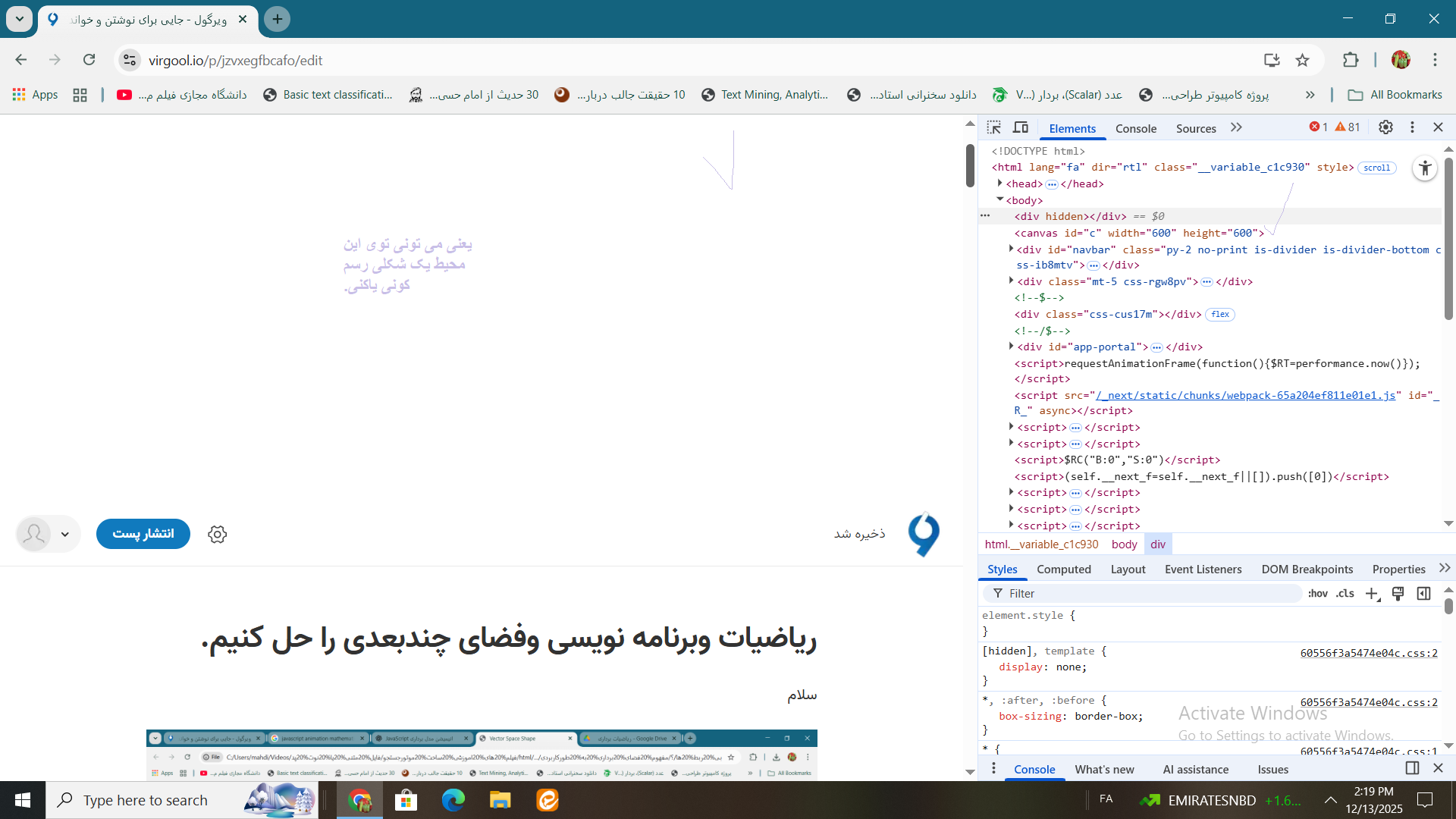Click the post settings gear icon
This screenshot has height=819, width=1456.
tap(218, 535)
